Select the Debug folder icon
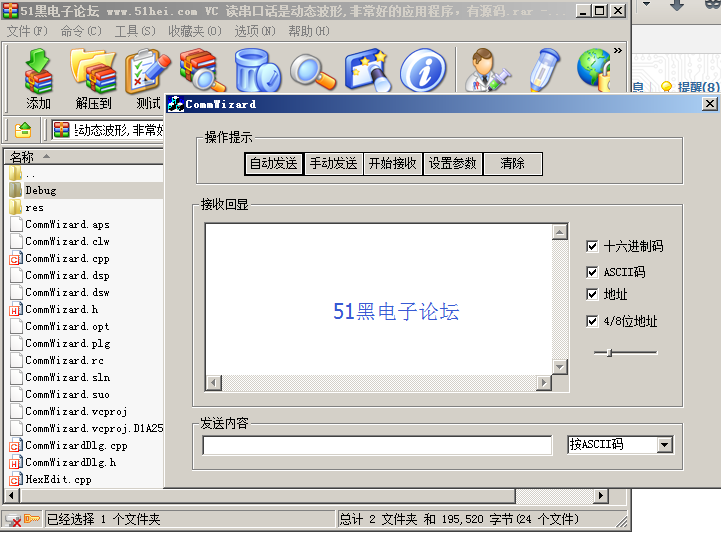Image resolution: width=721 pixels, height=544 pixels. (16, 190)
